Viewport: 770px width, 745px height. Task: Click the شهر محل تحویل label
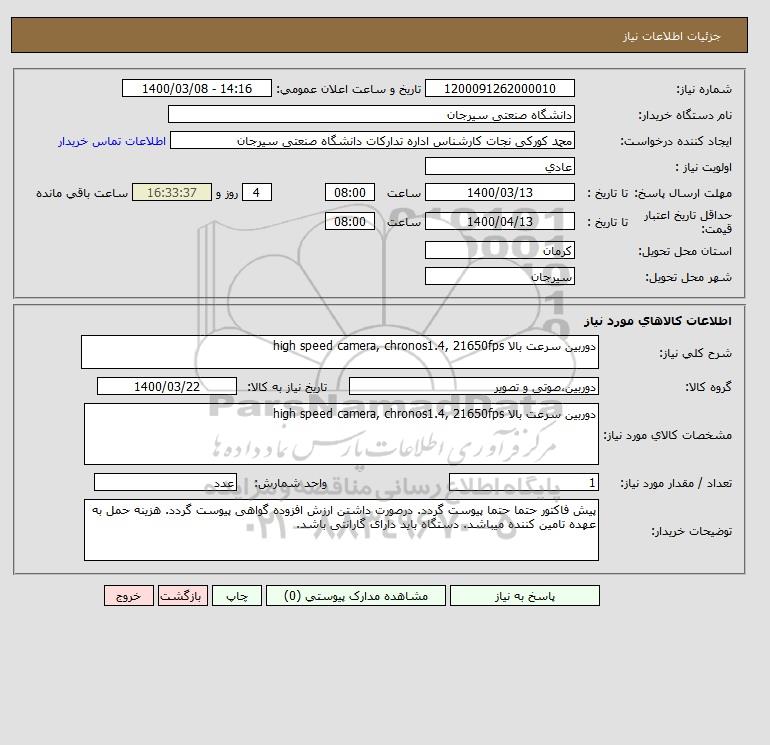[x=688, y=277]
